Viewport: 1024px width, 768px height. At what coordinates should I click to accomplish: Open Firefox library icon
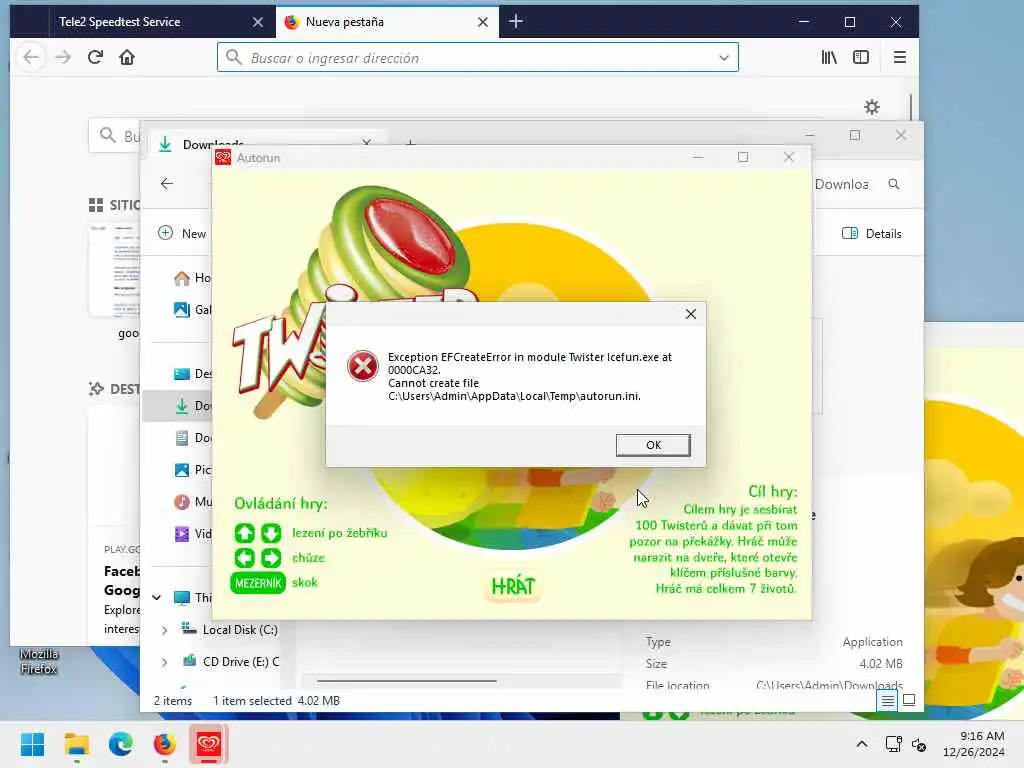click(x=829, y=57)
